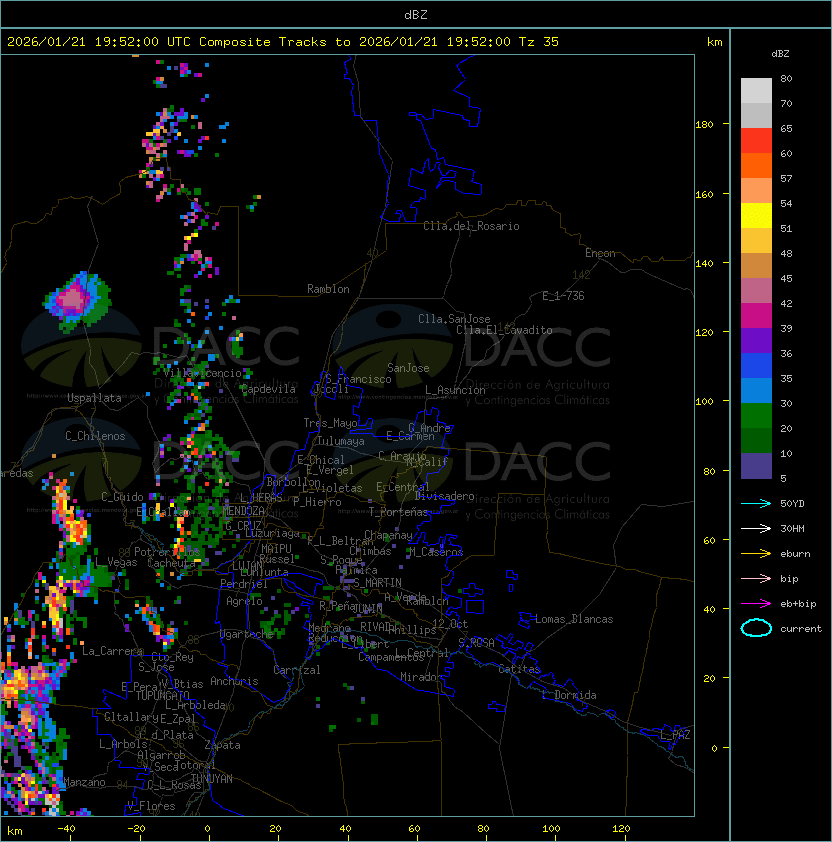
Task: Pick the dark orange 60–57 dBZ swatch
Action: pyautogui.click(x=756, y=166)
